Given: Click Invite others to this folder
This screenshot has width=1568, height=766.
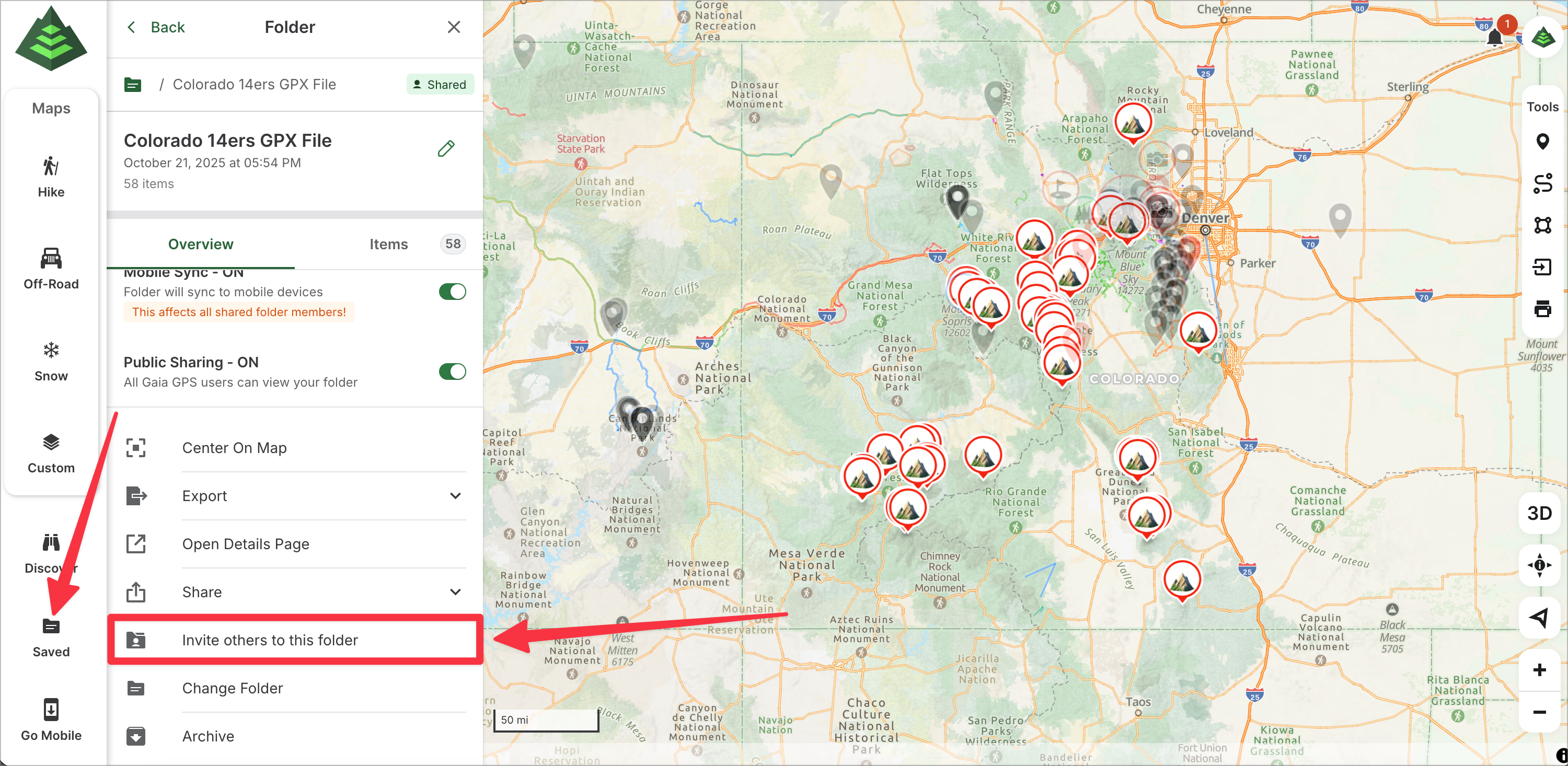Looking at the screenshot, I should [x=270, y=640].
